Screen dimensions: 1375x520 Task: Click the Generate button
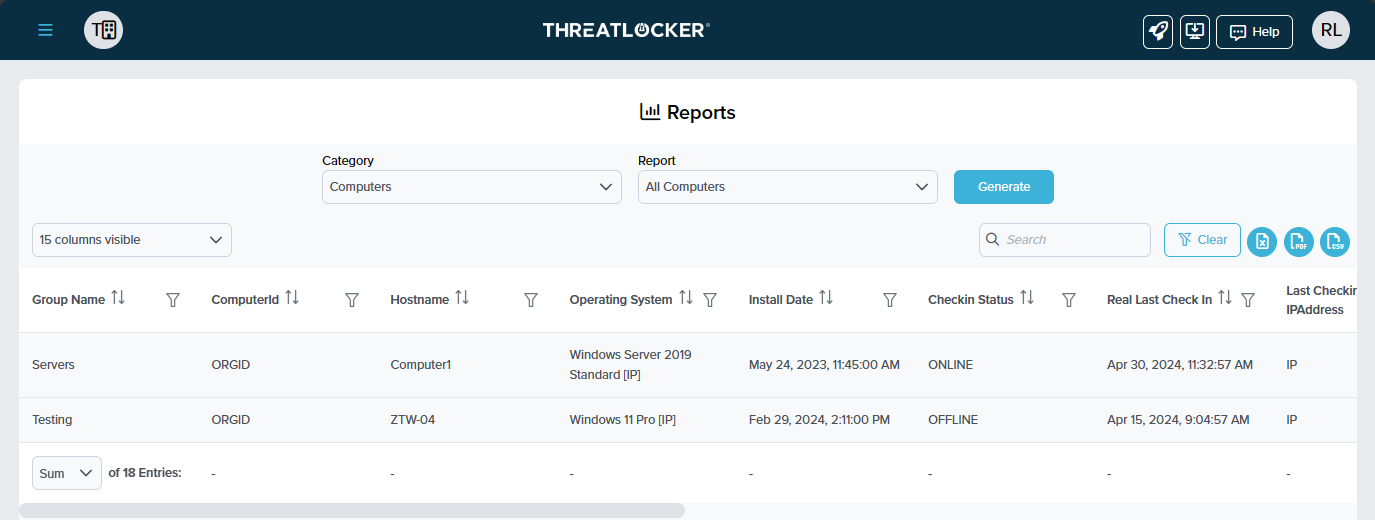tap(1004, 187)
